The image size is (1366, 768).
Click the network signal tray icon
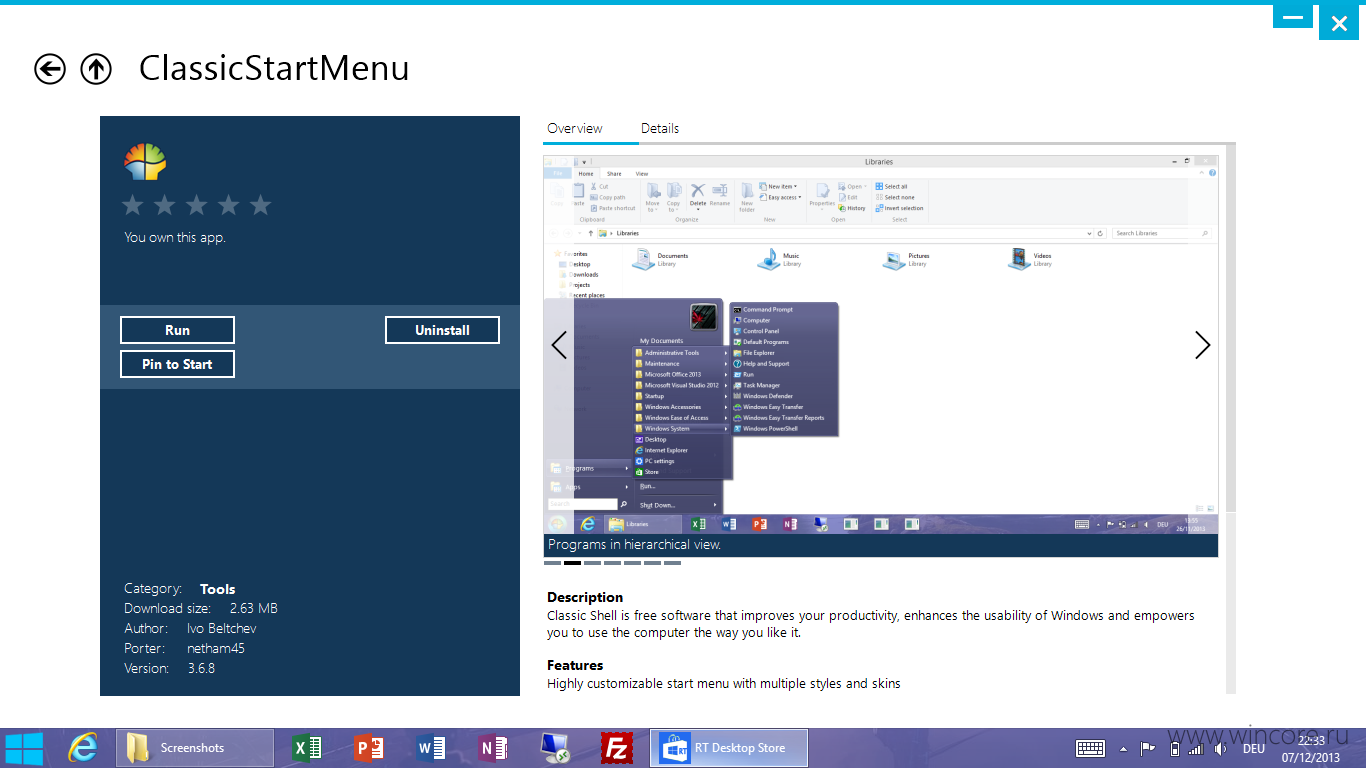[x=1195, y=748]
